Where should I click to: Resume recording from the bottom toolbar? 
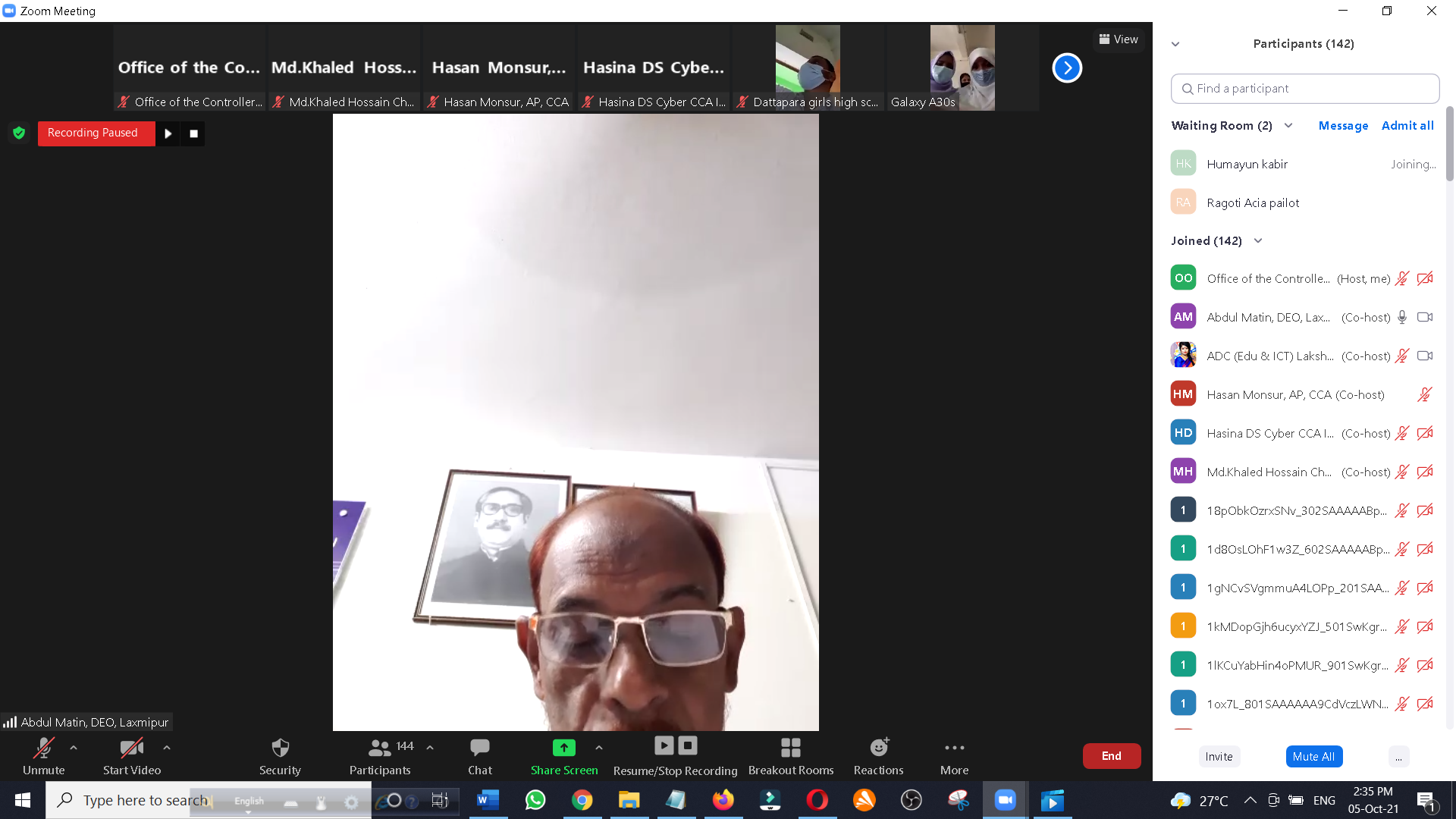click(664, 745)
